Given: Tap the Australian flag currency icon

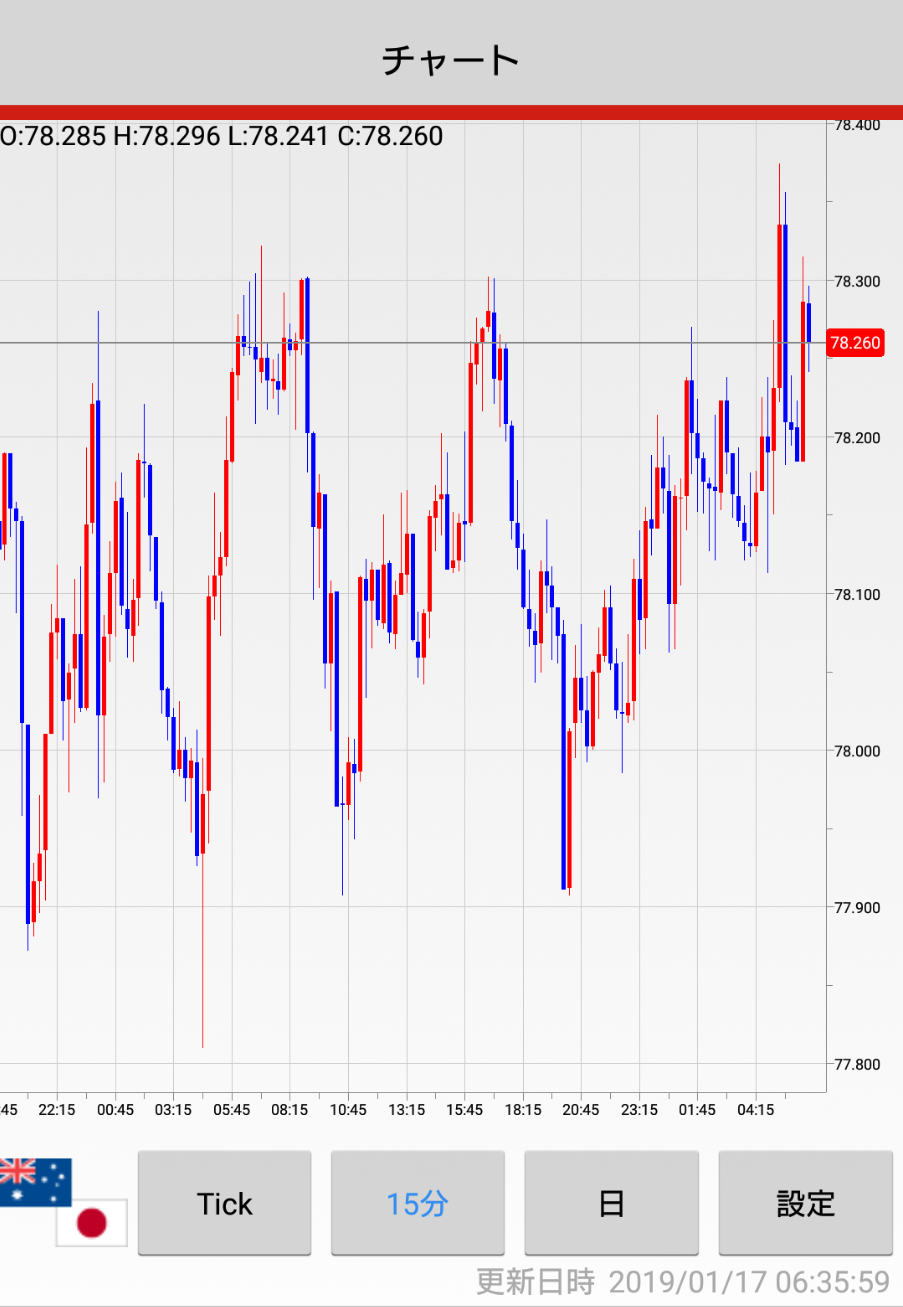Looking at the screenshot, I should pyautogui.click(x=35, y=1181).
